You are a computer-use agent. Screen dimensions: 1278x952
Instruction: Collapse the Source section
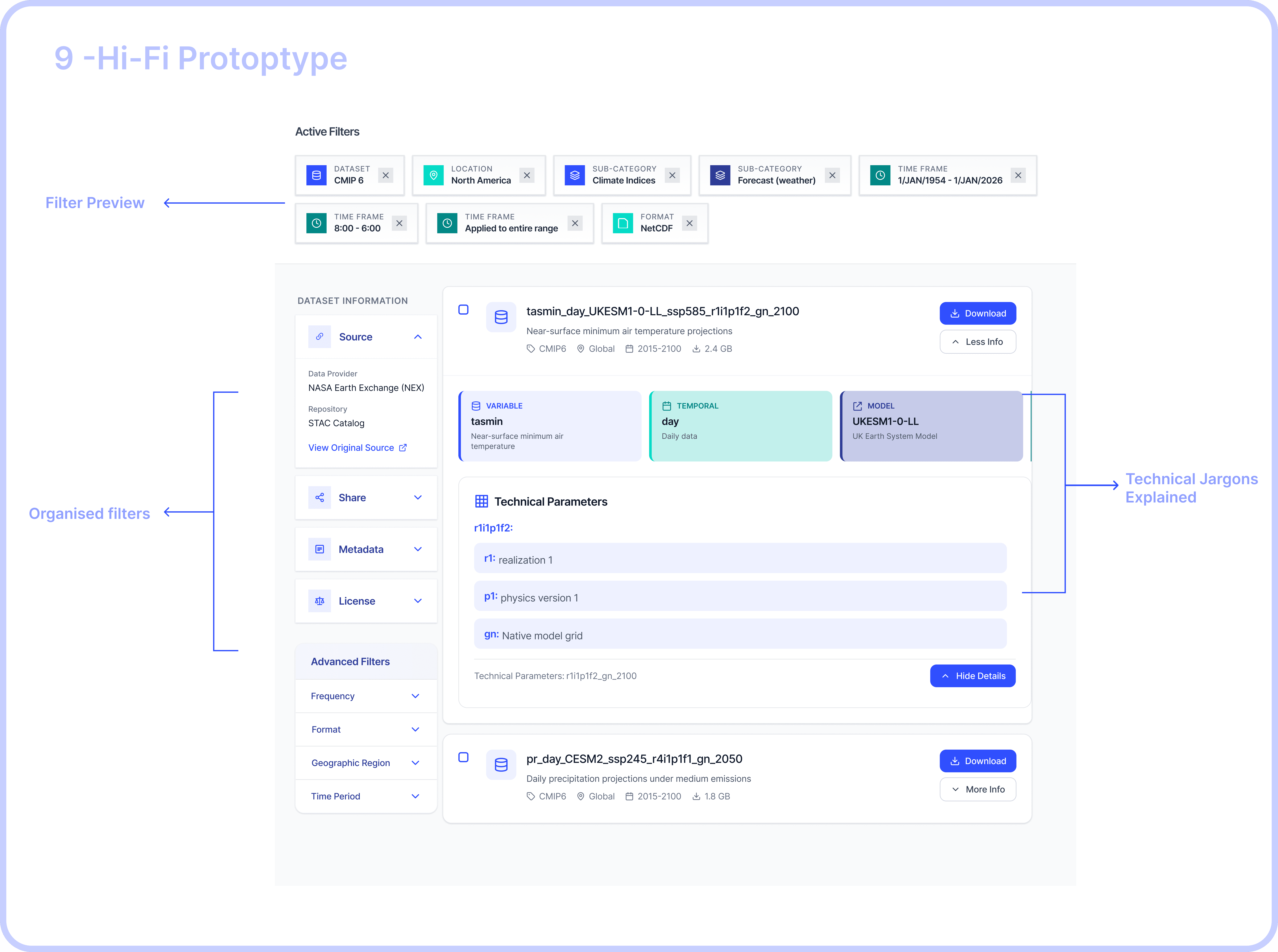(418, 336)
